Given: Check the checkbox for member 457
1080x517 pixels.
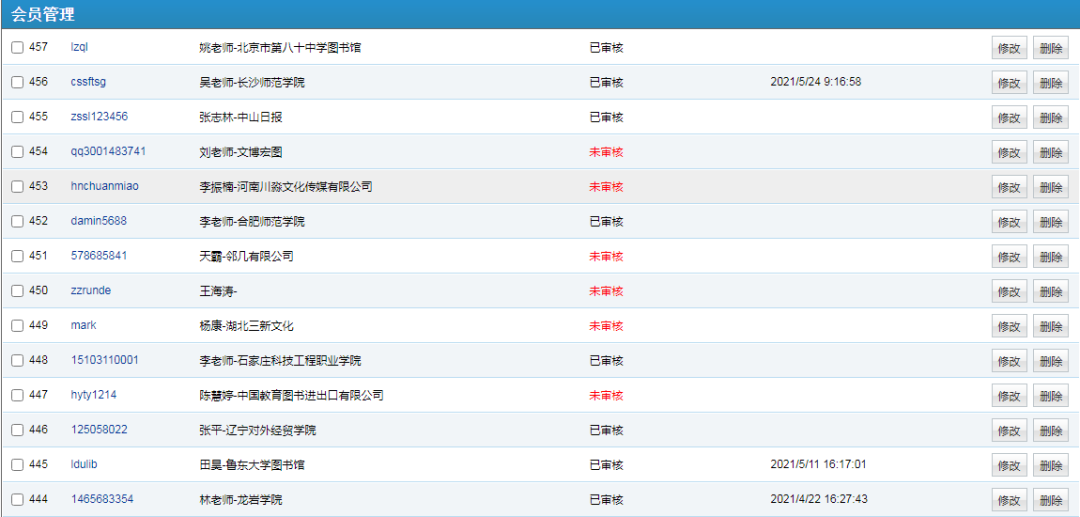Looking at the screenshot, I should [x=17, y=48].
